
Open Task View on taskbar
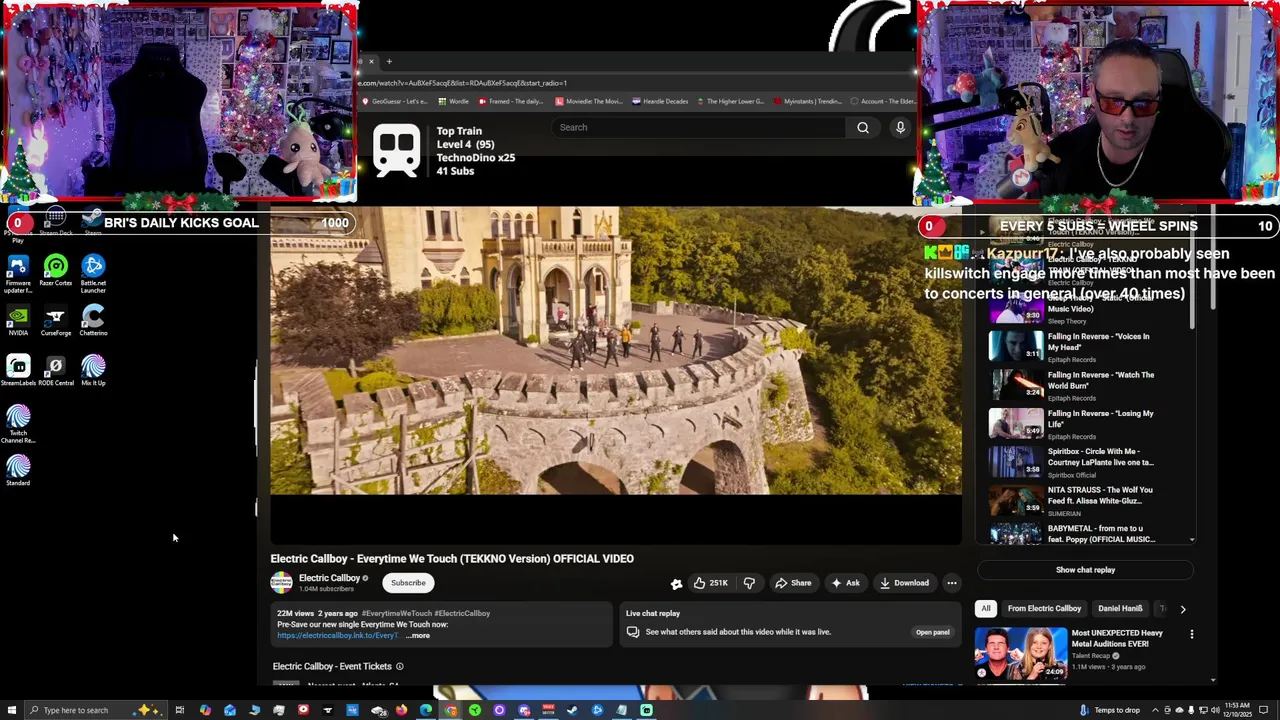tap(180, 710)
